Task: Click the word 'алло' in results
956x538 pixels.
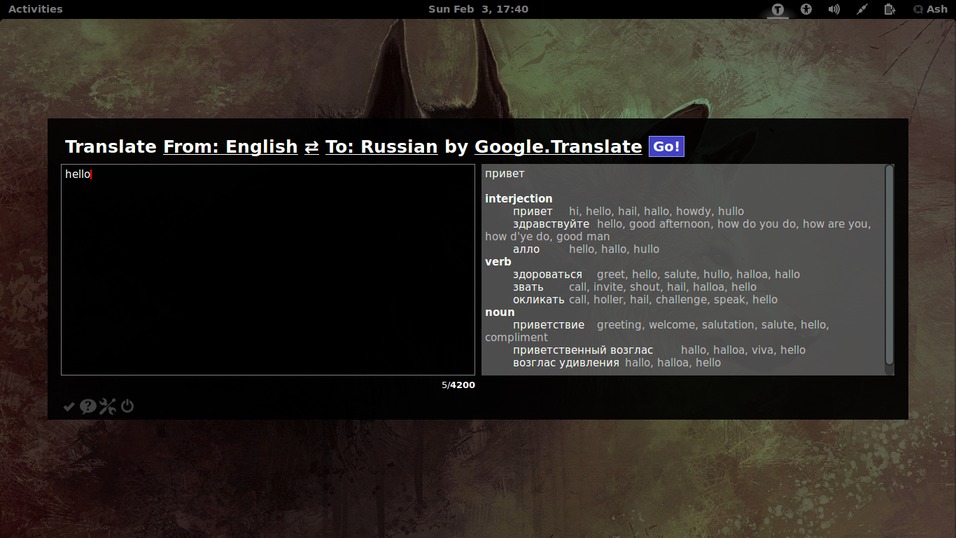Action: (x=526, y=249)
